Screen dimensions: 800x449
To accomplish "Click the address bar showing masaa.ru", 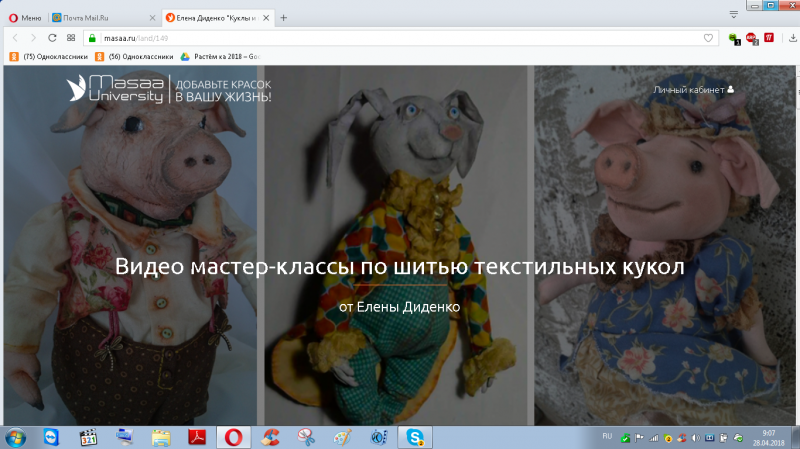I will coord(400,38).
